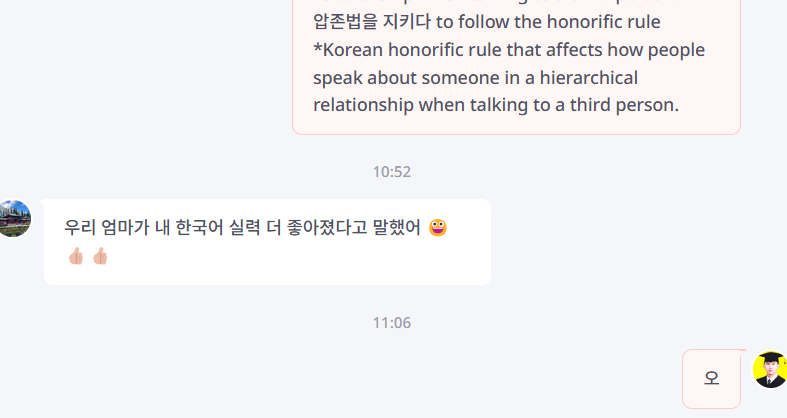Click the word "말했어" in the message
The image size is (787, 418).
point(399,228)
